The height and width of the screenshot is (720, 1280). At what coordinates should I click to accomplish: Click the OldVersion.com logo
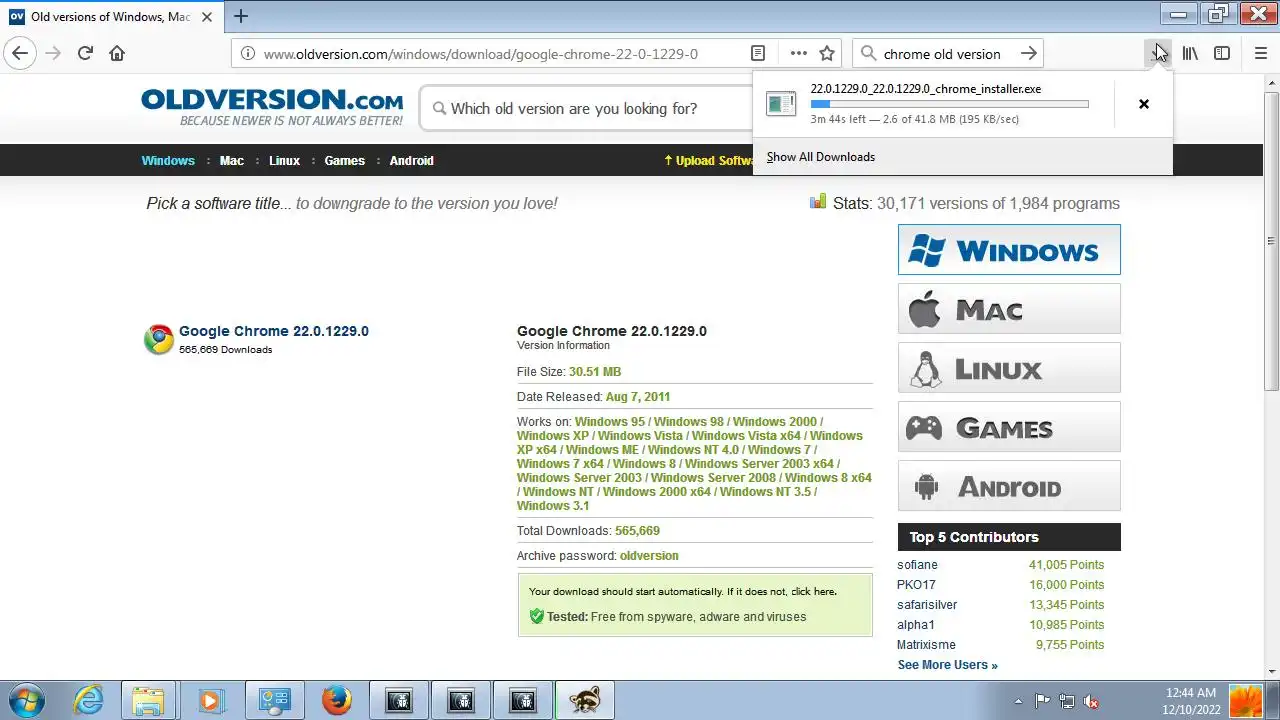272,107
